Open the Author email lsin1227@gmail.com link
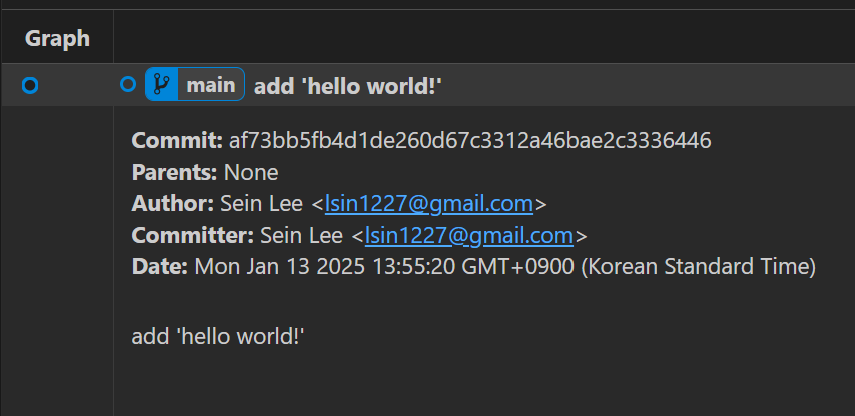This screenshot has width=855, height=416. tap(429, 204)
